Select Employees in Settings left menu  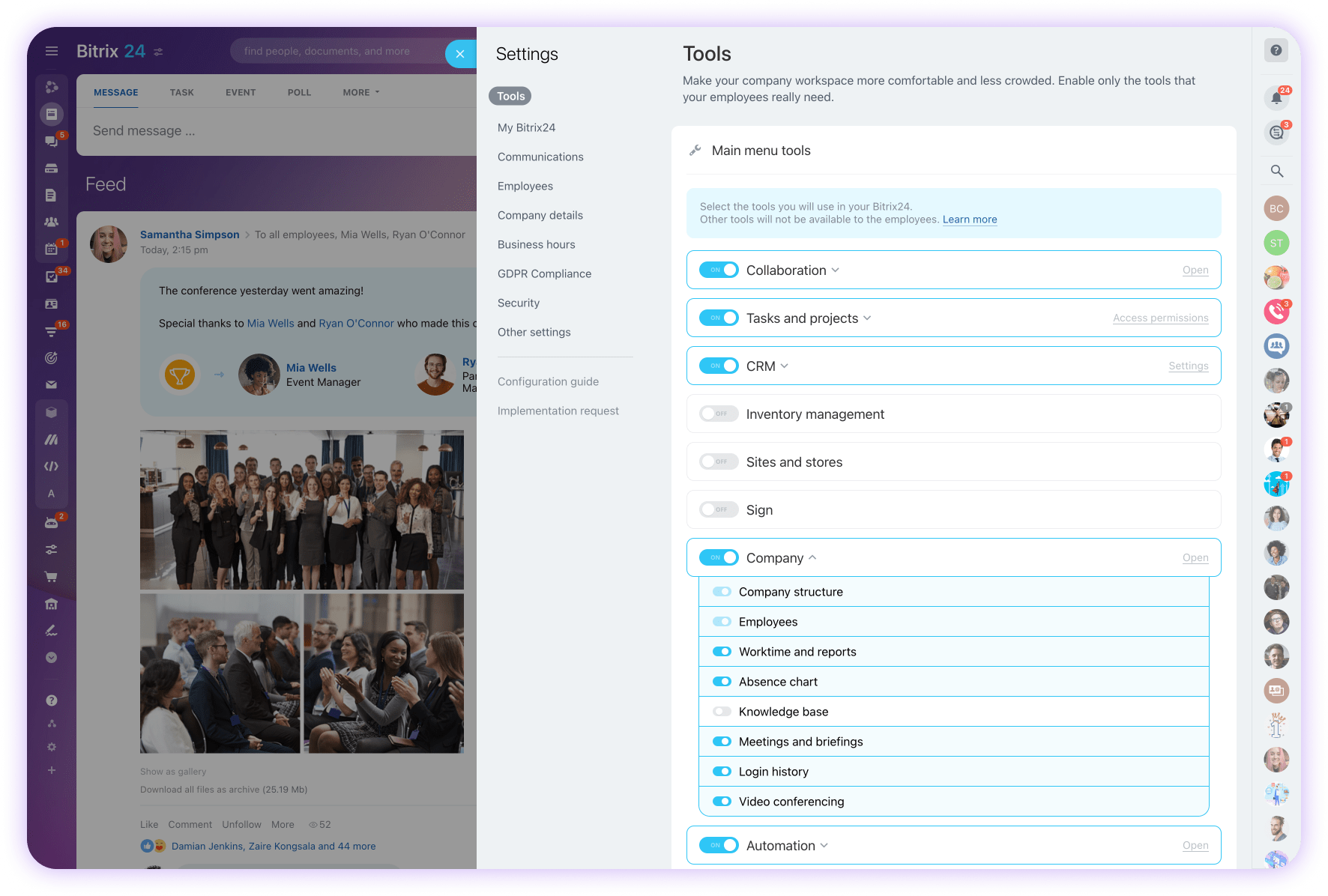coord(525,187)
